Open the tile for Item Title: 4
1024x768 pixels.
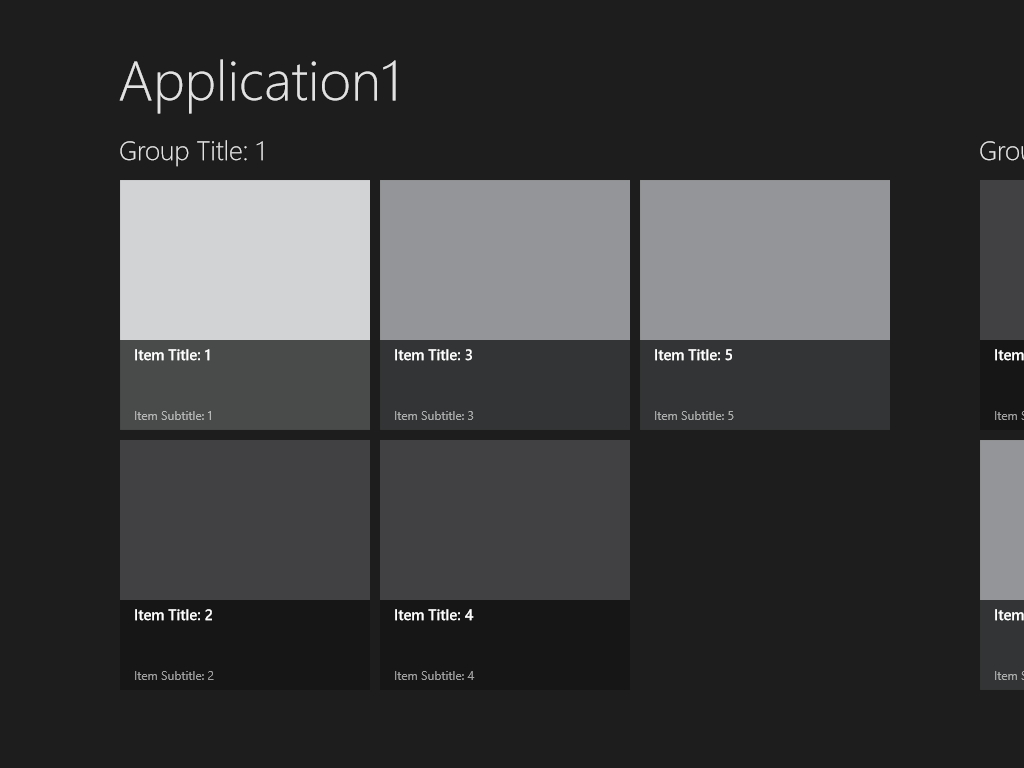pyautogui.click(x=504, y=520)
